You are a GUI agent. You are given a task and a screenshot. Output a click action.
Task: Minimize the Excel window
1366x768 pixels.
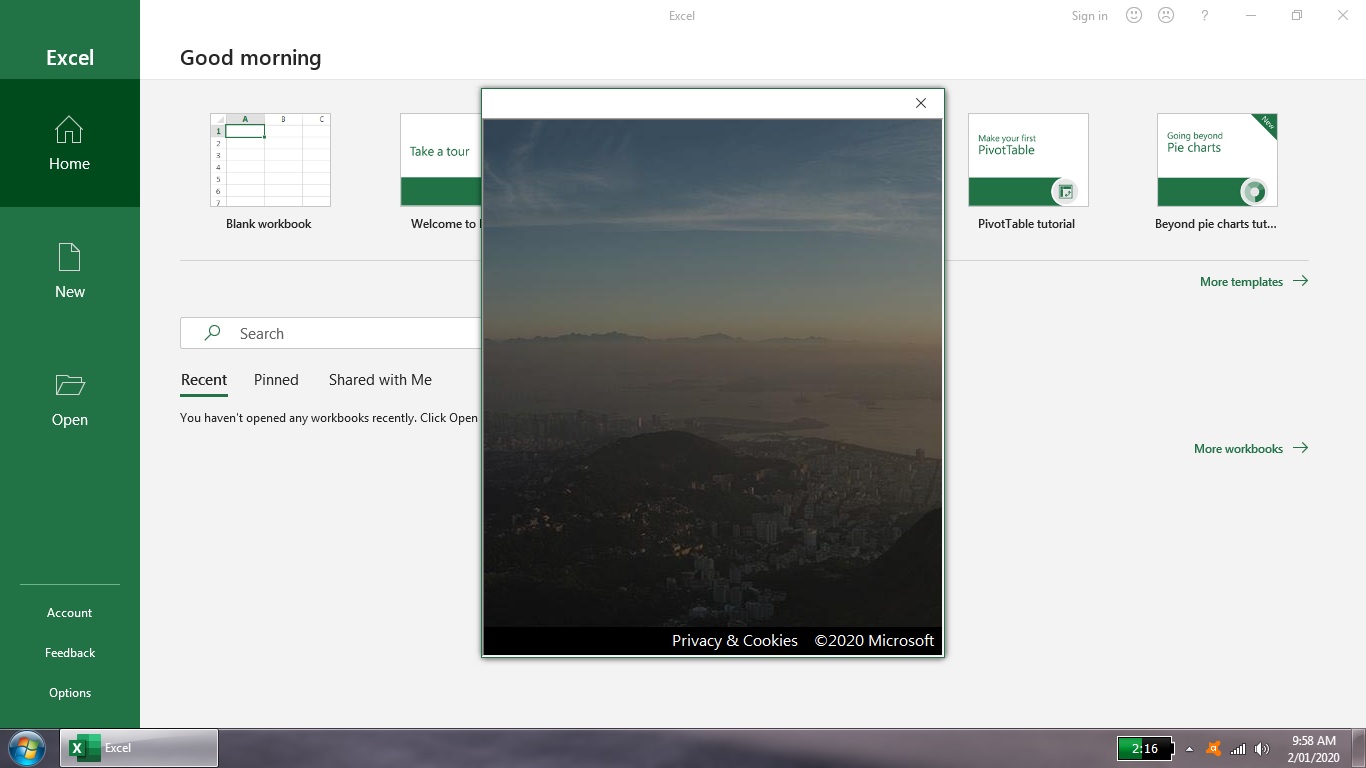pos(1252,15)
